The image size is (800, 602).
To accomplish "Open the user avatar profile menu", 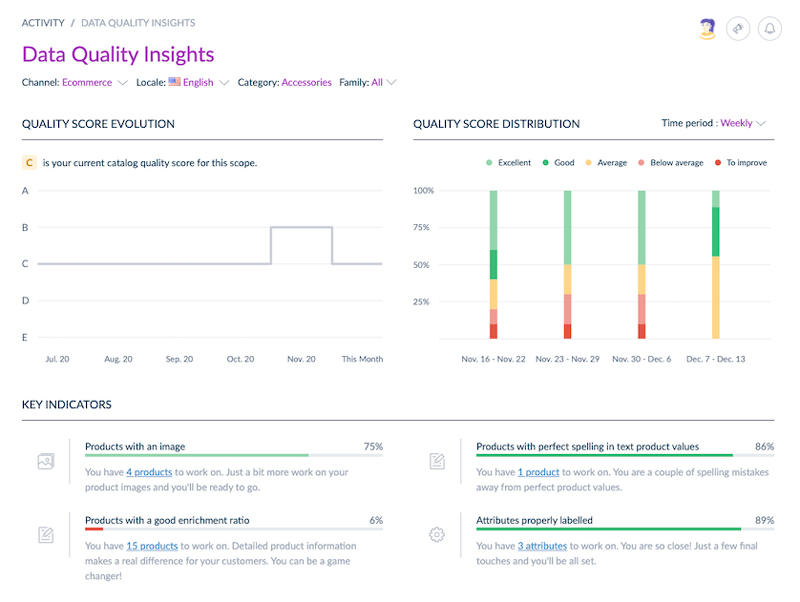I will (707, 29).
